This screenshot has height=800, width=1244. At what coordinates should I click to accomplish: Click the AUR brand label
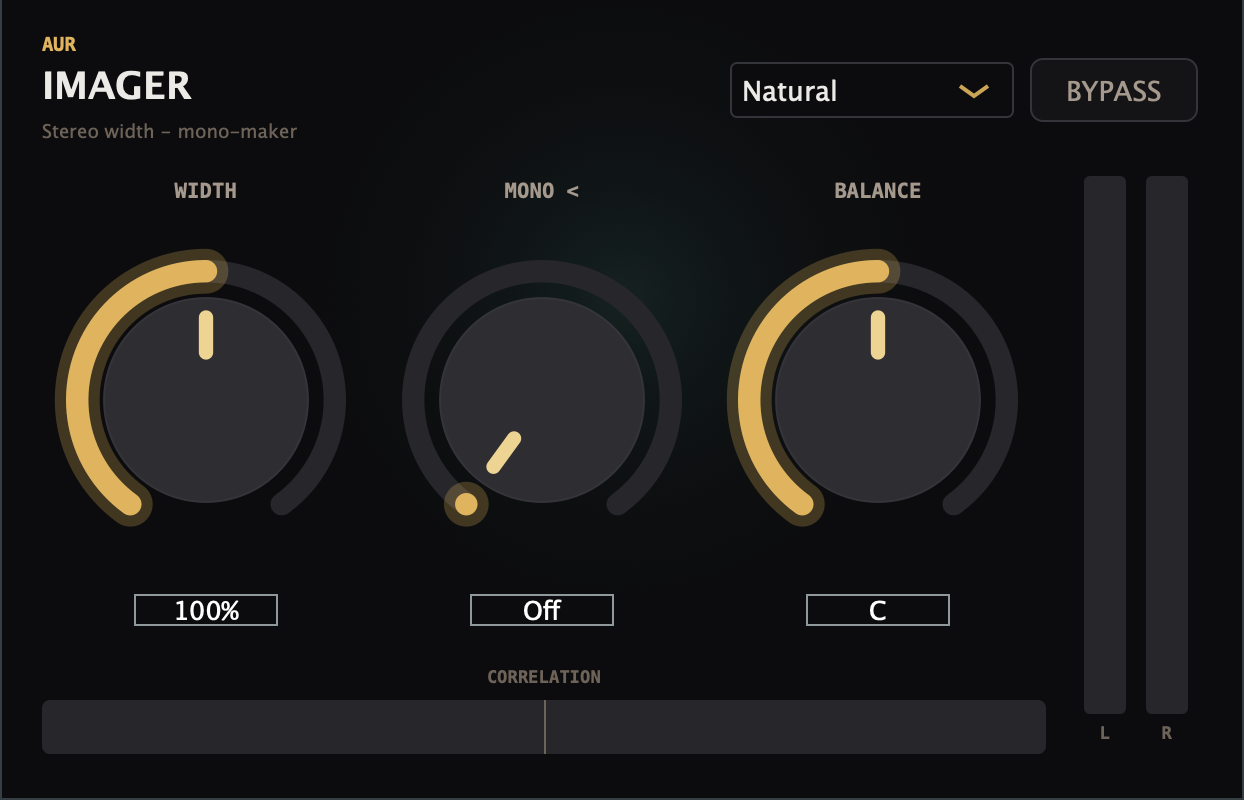coord(59,44)
